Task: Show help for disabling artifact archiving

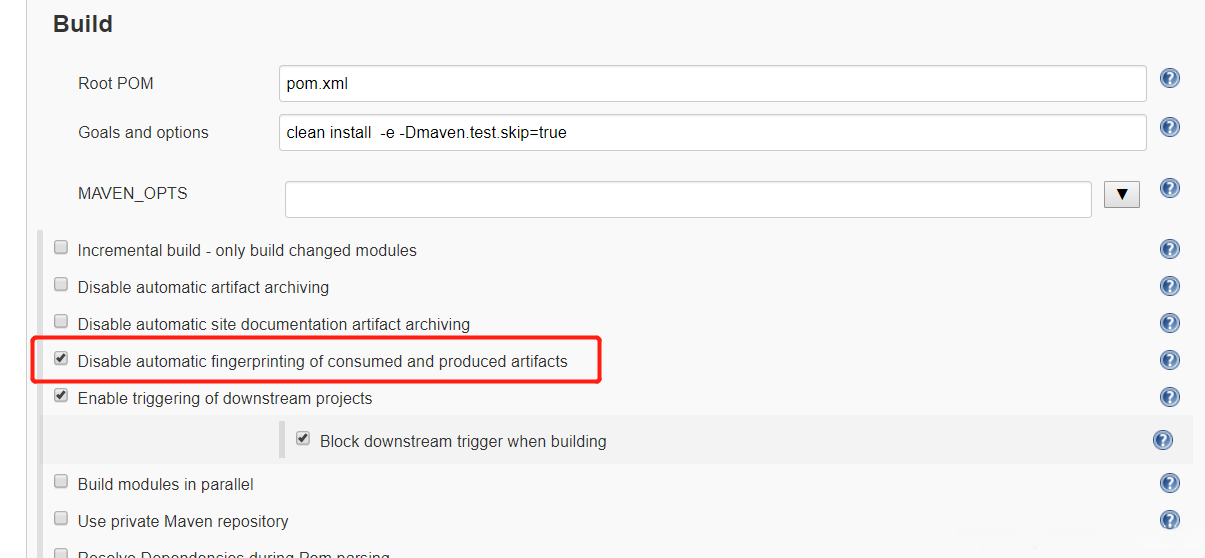Action: [1169, 286]
